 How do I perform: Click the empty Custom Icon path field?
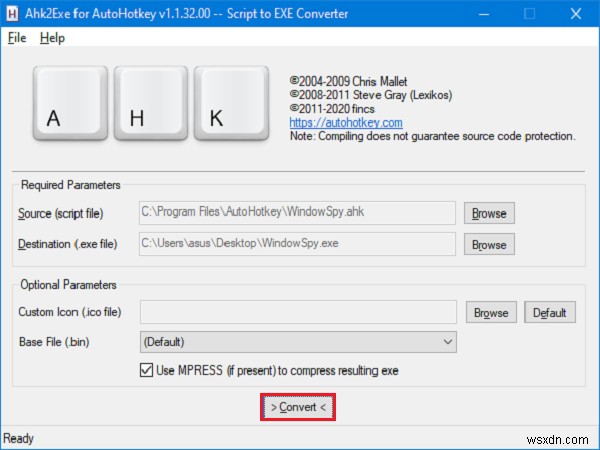[x=298, y=312]
